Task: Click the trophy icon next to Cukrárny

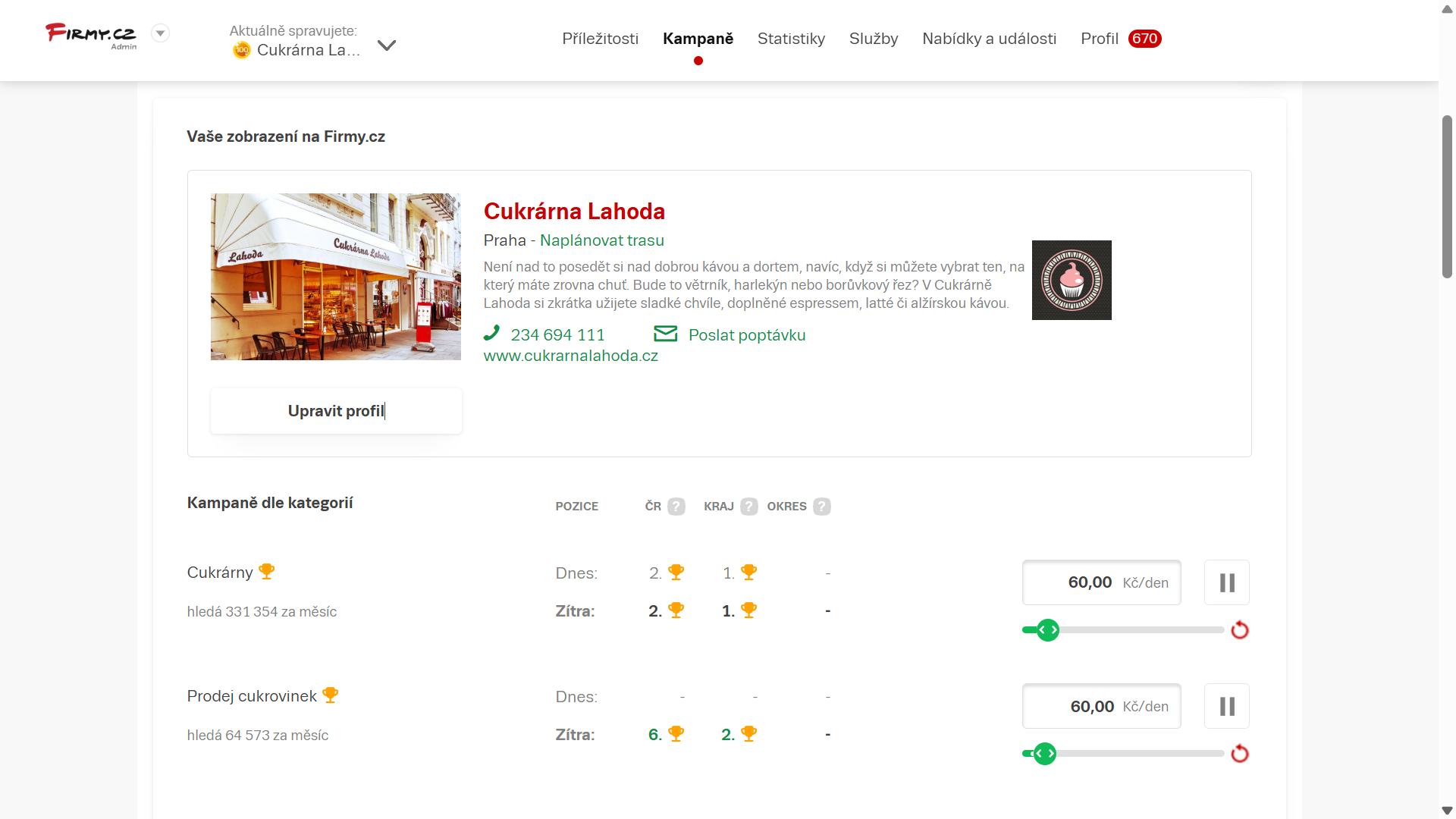Action: [x=266, y=572]
